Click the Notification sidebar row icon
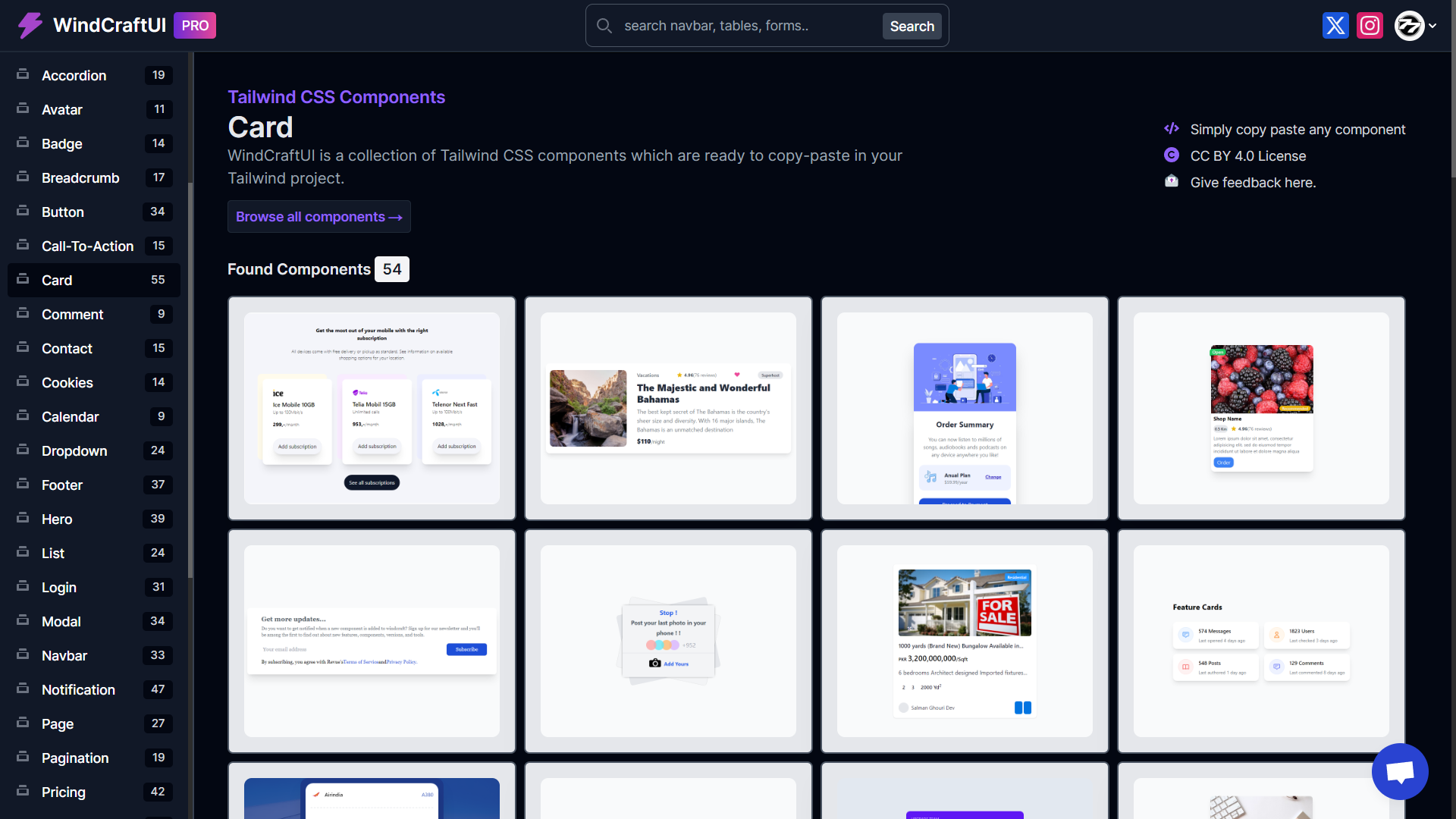This screenshot has height=819, width=1456. pyautogui.click(x=23, y=689)
